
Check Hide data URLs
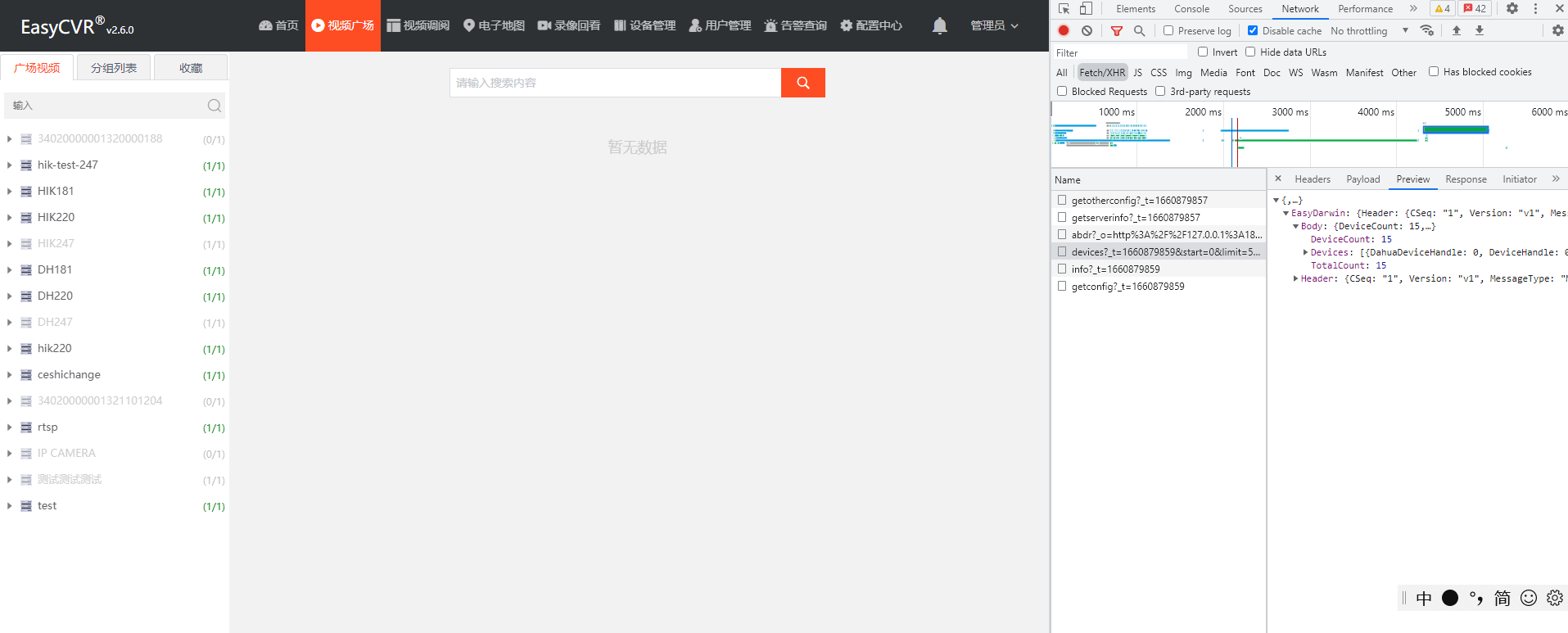1250,52
